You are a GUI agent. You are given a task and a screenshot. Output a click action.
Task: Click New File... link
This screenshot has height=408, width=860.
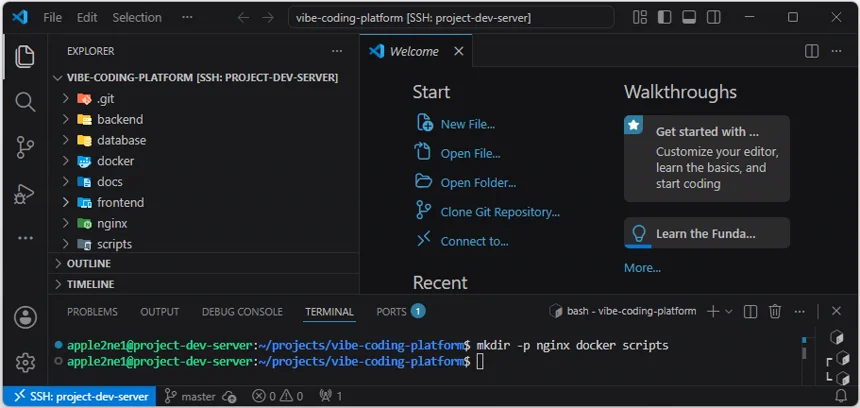456,124
